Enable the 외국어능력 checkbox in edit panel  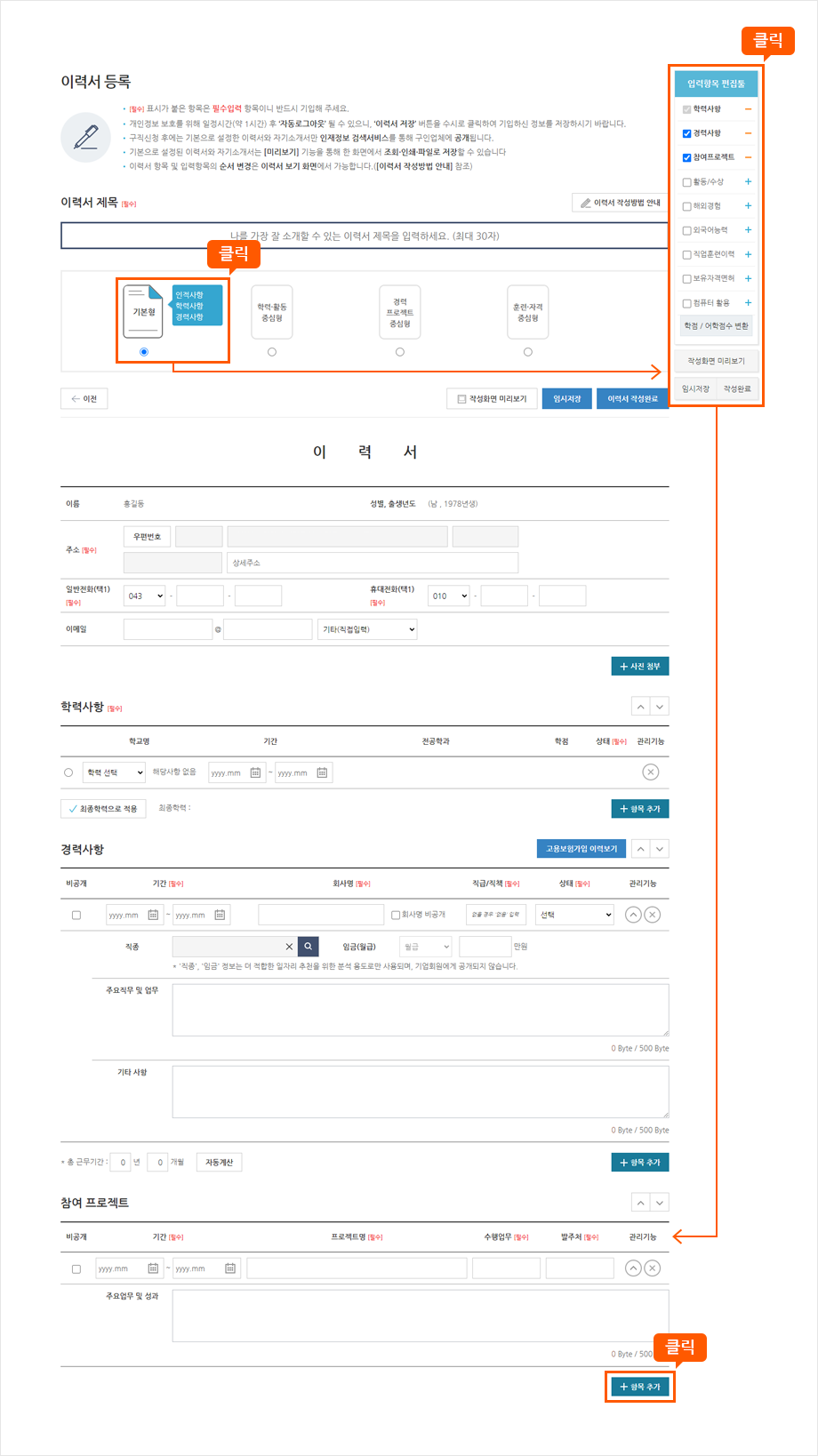(686, 230)
